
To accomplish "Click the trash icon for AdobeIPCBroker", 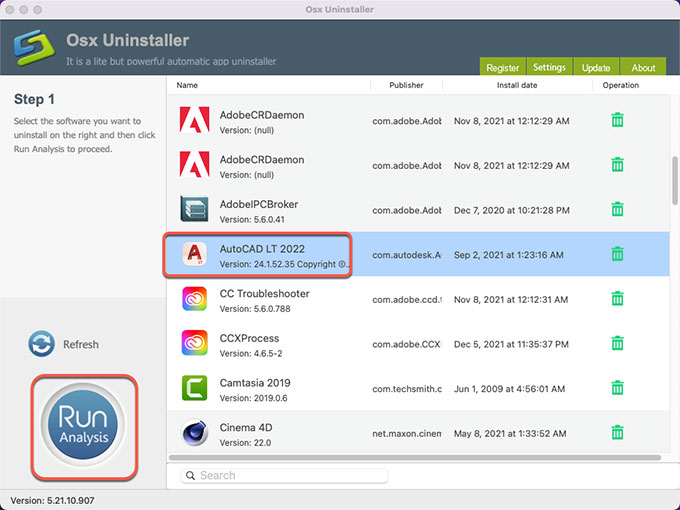I will click(617, 209).
